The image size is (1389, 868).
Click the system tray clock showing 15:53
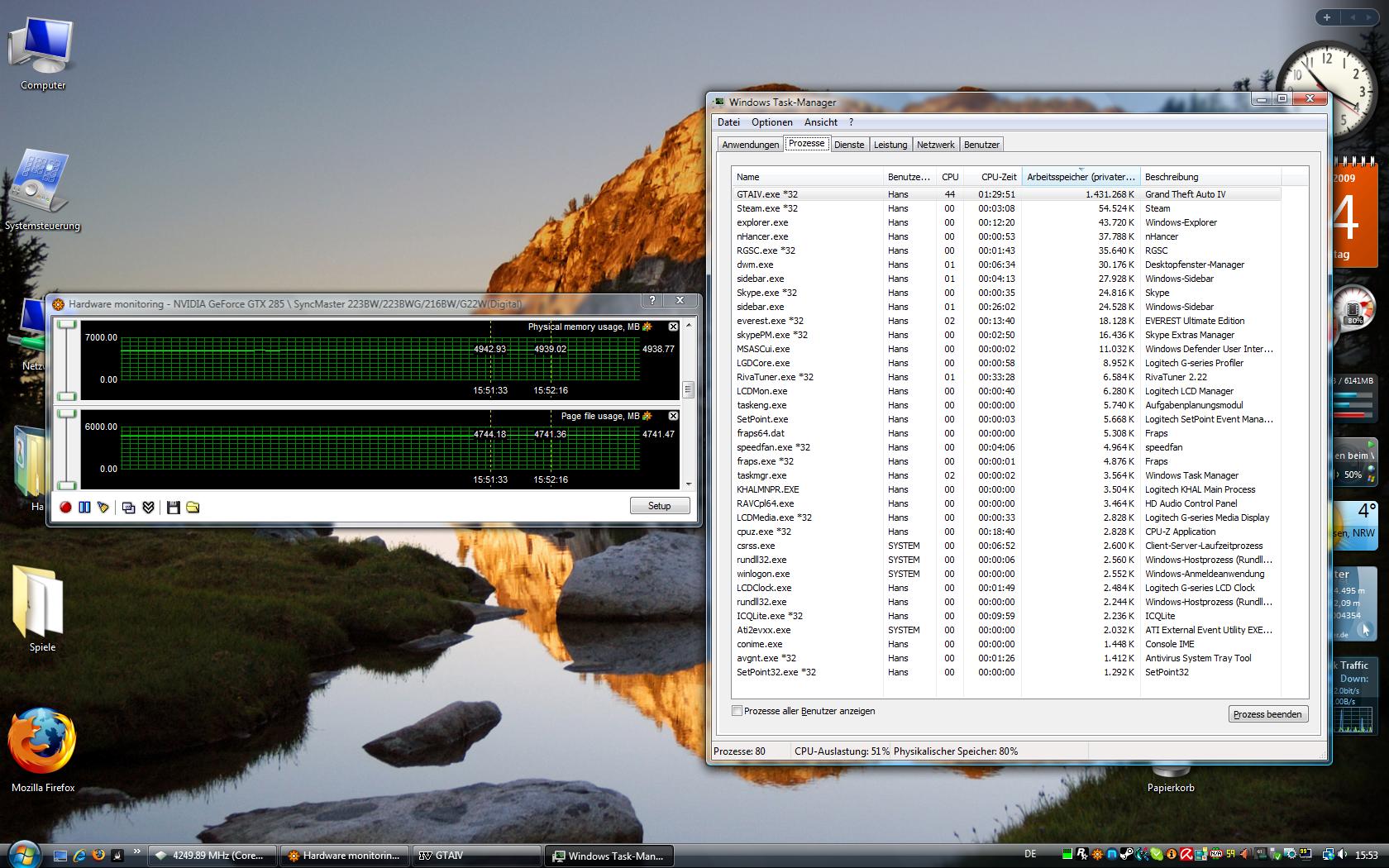tap(1367, 856)
